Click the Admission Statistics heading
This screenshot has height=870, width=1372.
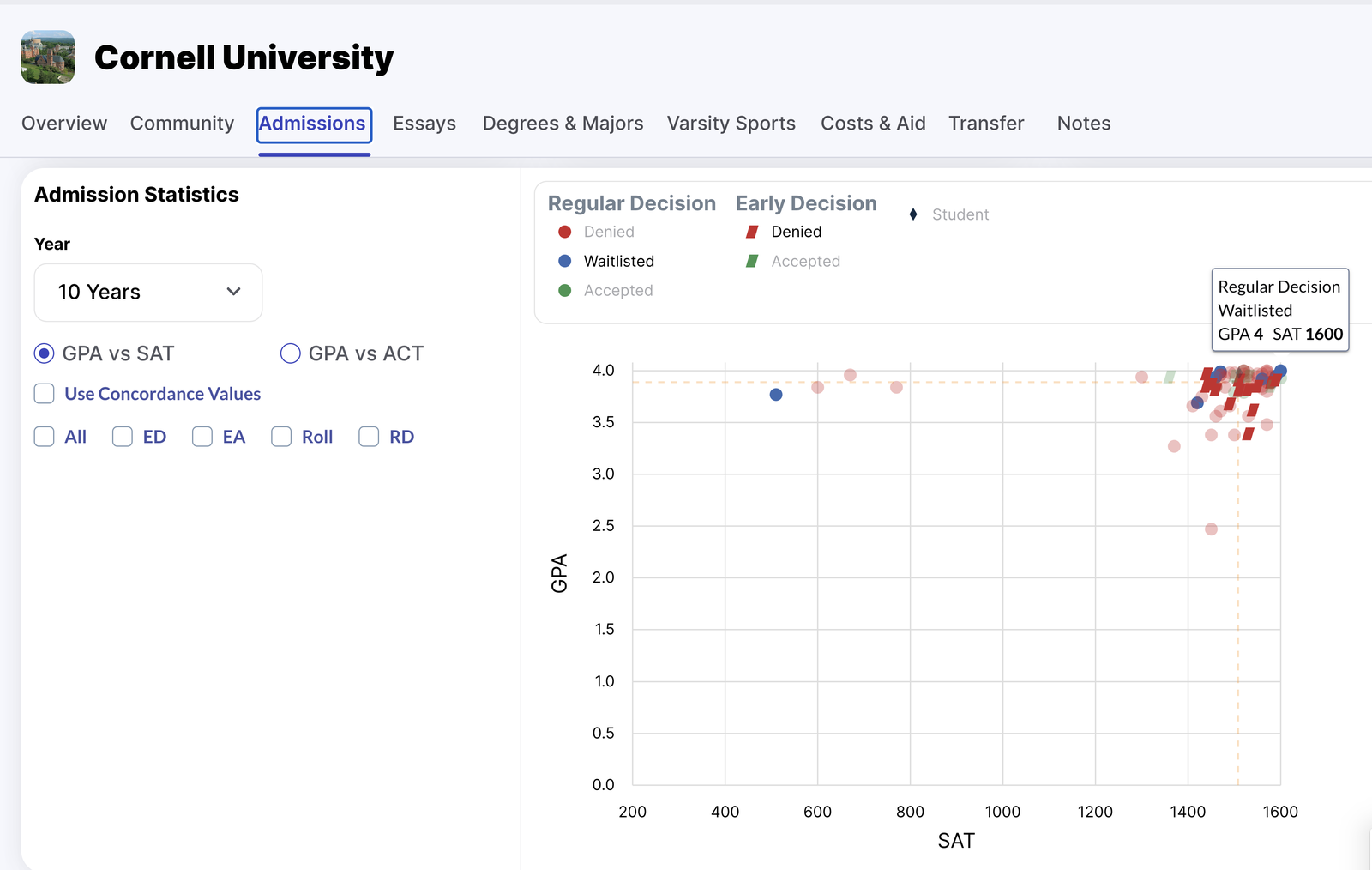[136, 195]
